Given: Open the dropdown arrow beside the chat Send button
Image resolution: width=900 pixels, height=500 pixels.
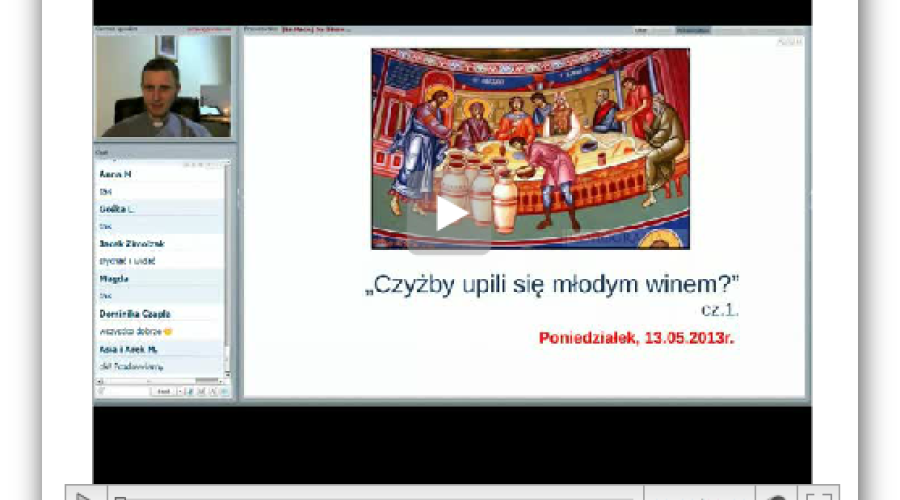Looking at the screenshot, I should point(180,392).
